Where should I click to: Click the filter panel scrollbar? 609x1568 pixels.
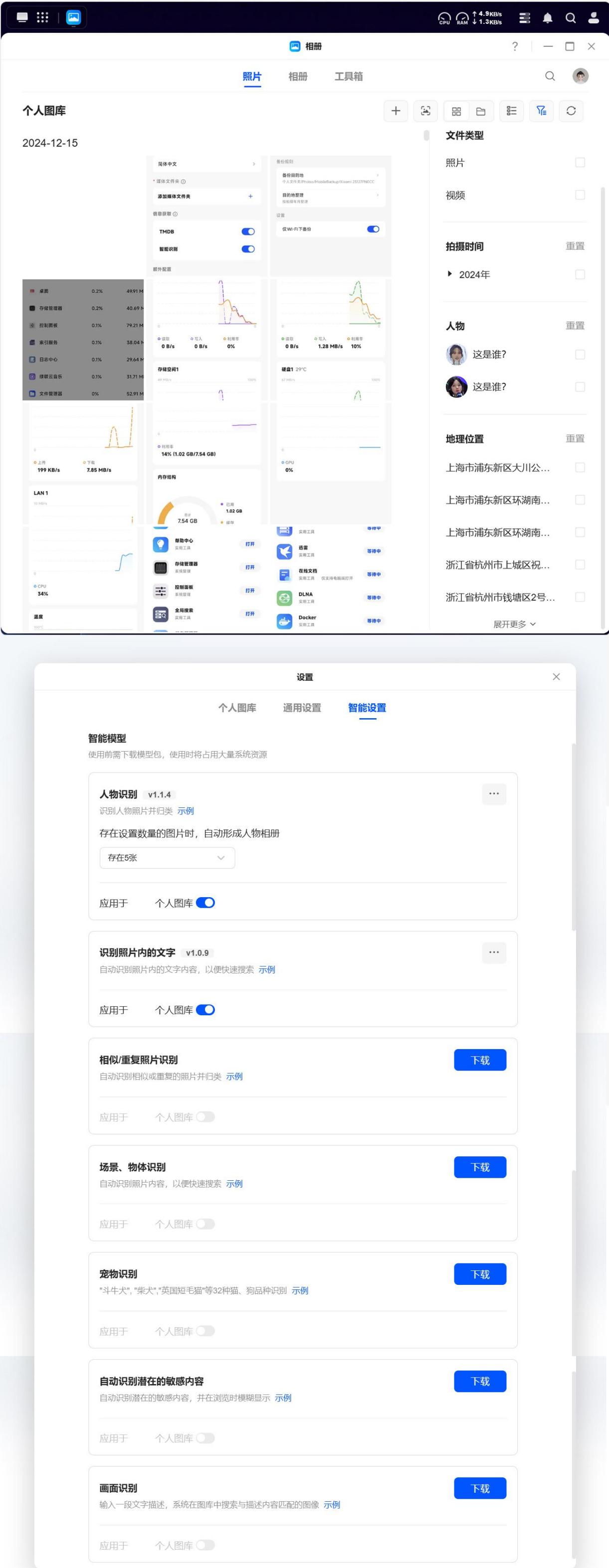point(603,407)
